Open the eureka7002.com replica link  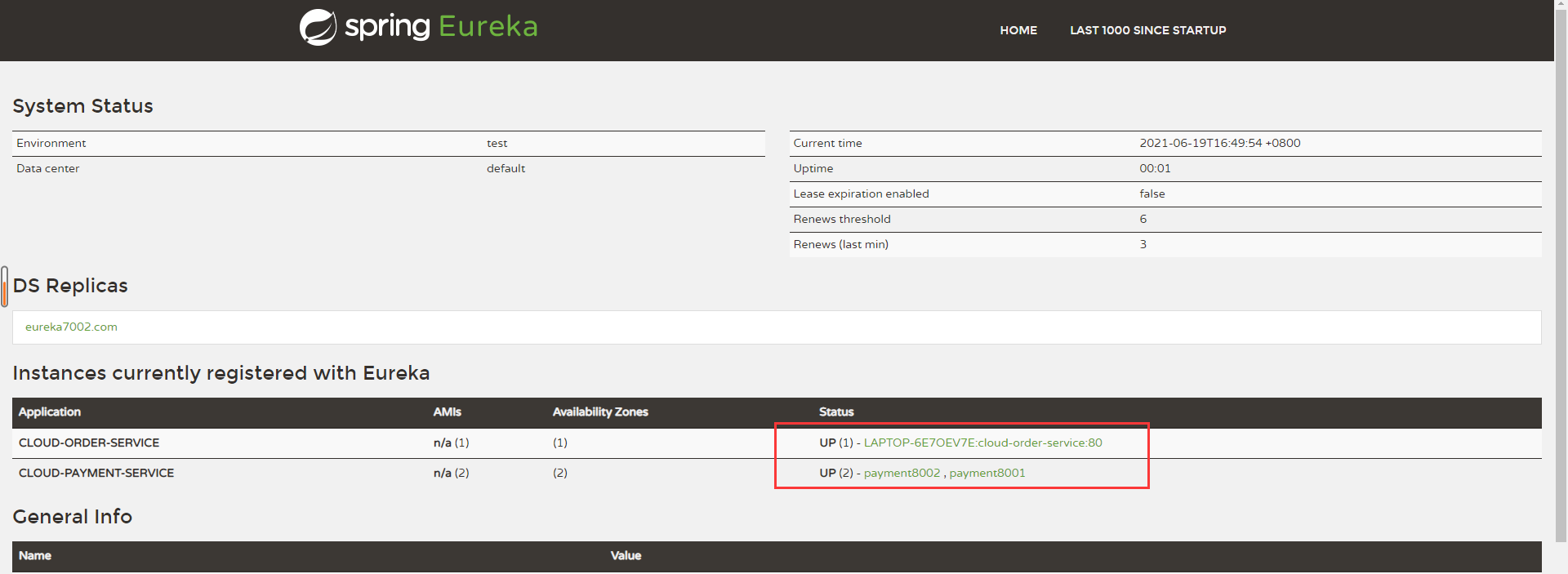(x=71, y=327)
